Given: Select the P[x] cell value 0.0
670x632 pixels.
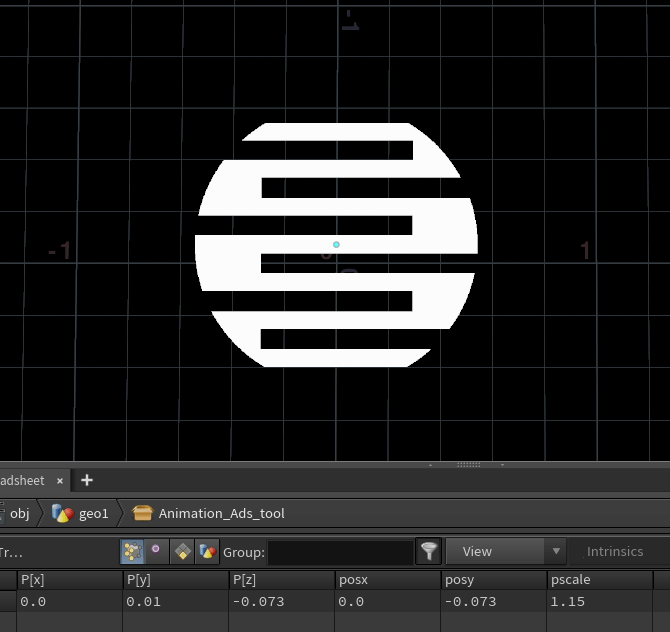Looking at the screenshot, I should (70, 601).
